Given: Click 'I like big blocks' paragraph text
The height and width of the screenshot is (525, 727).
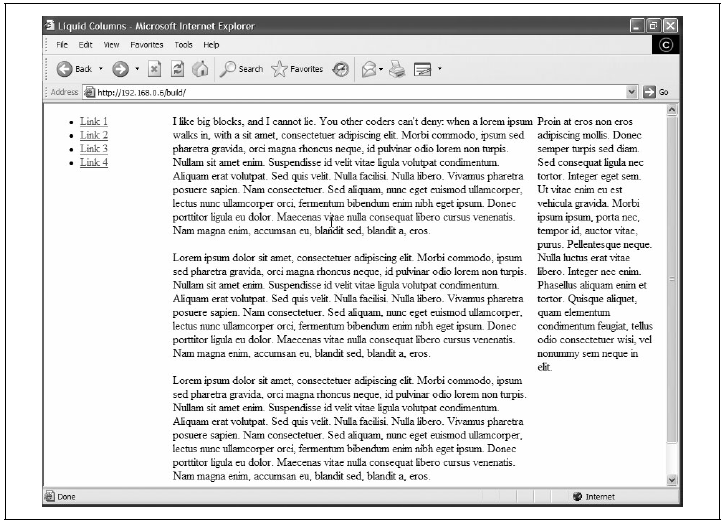Looking at the screenshot, I should point(353,176).
